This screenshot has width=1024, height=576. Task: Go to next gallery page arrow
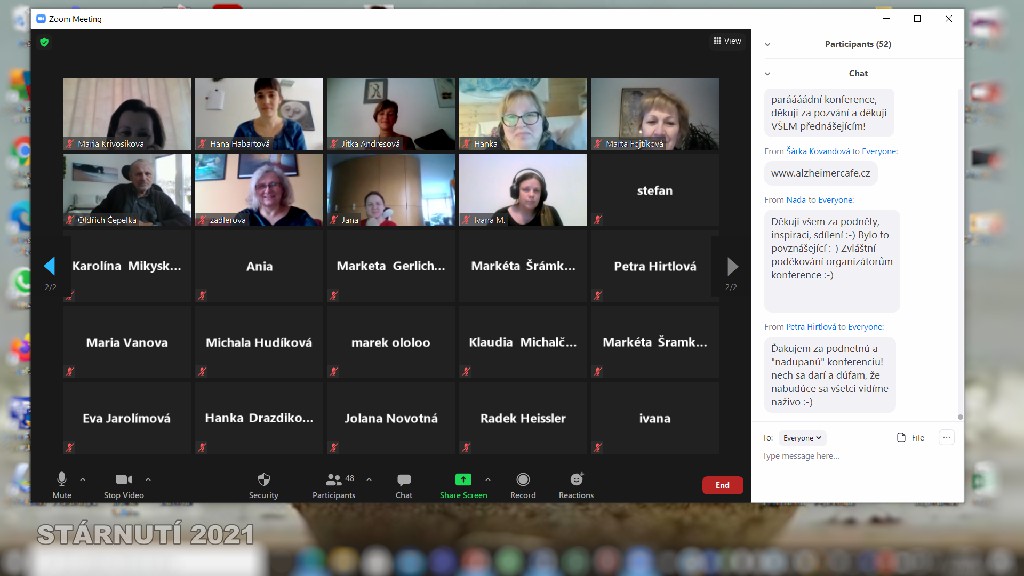(732, 266)
